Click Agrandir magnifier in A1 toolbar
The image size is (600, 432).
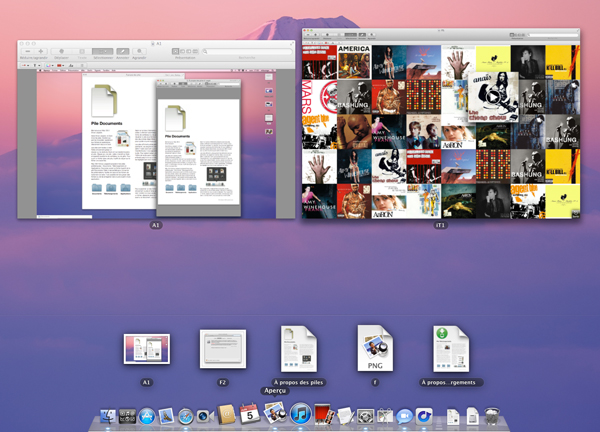tap(139, 51)
